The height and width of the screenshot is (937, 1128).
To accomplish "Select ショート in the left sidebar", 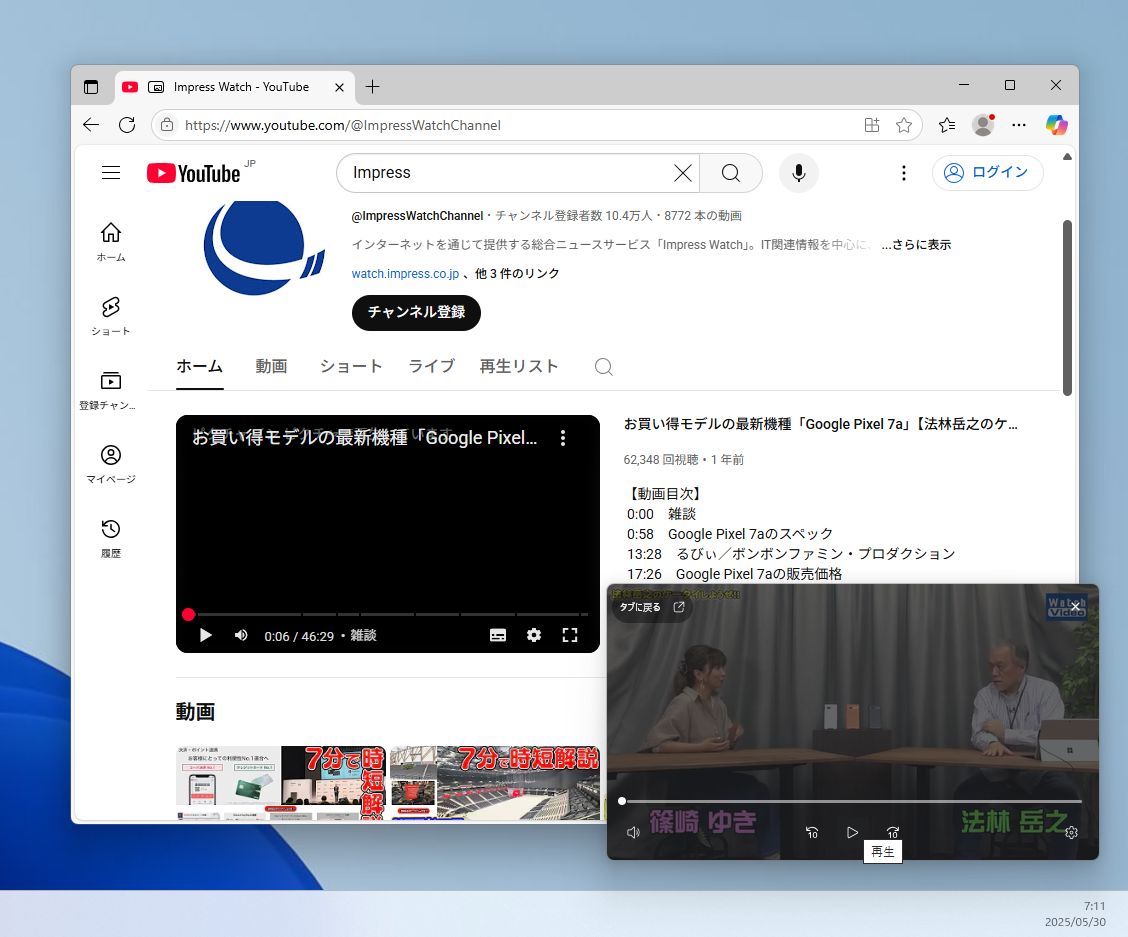I will click(110, 316).
